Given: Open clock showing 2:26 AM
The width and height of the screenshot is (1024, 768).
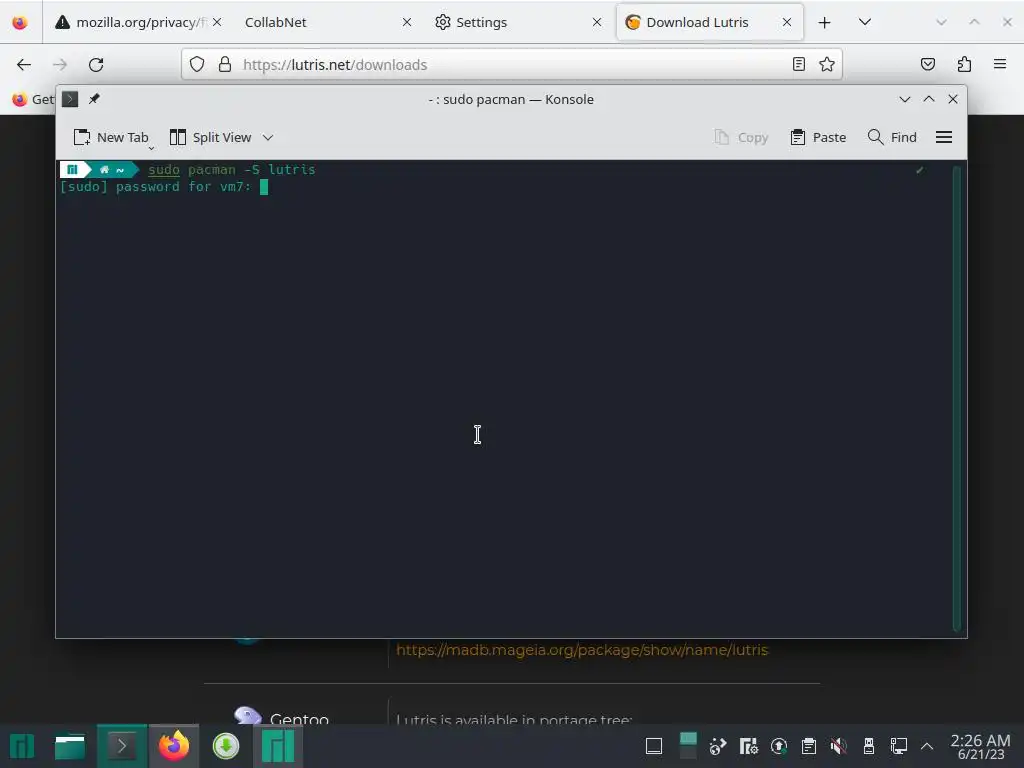Looking at the screenshot, I should pyautogui.click(x=980, y=746).
